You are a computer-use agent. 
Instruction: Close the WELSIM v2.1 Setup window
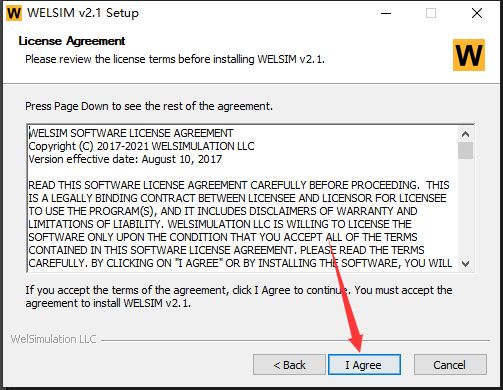tap(477, 13)
